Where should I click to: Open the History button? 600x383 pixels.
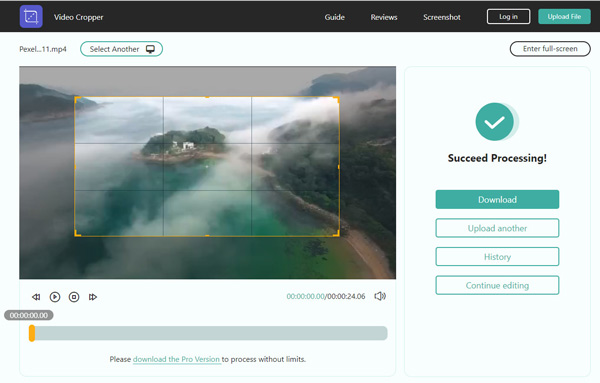pyautogui.click(x=497, y=256)
